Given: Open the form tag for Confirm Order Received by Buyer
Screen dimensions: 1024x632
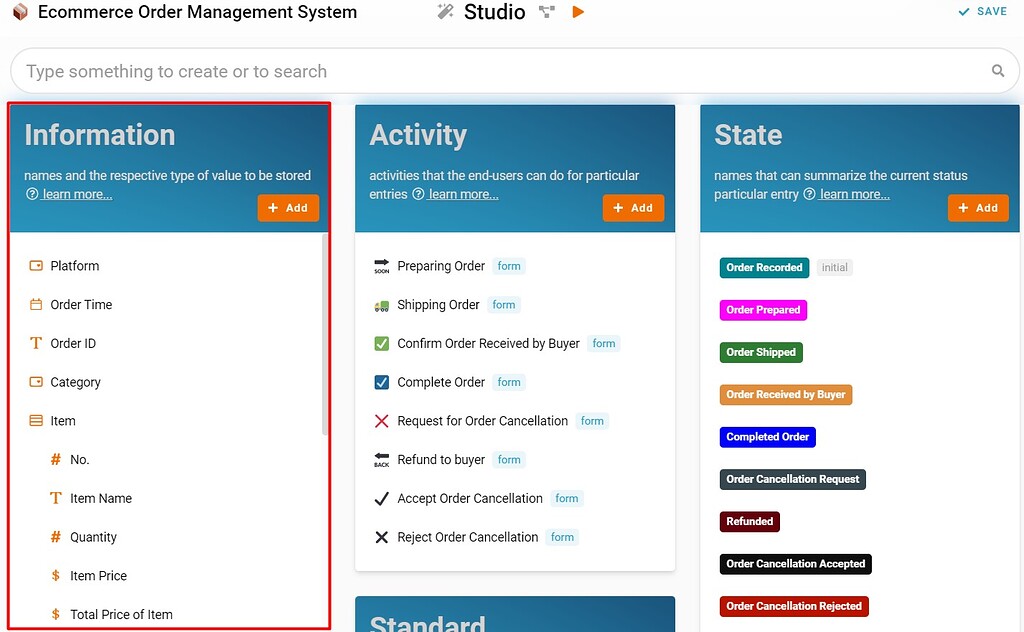Looking at the screenshot, I should (x=603, y=343).
